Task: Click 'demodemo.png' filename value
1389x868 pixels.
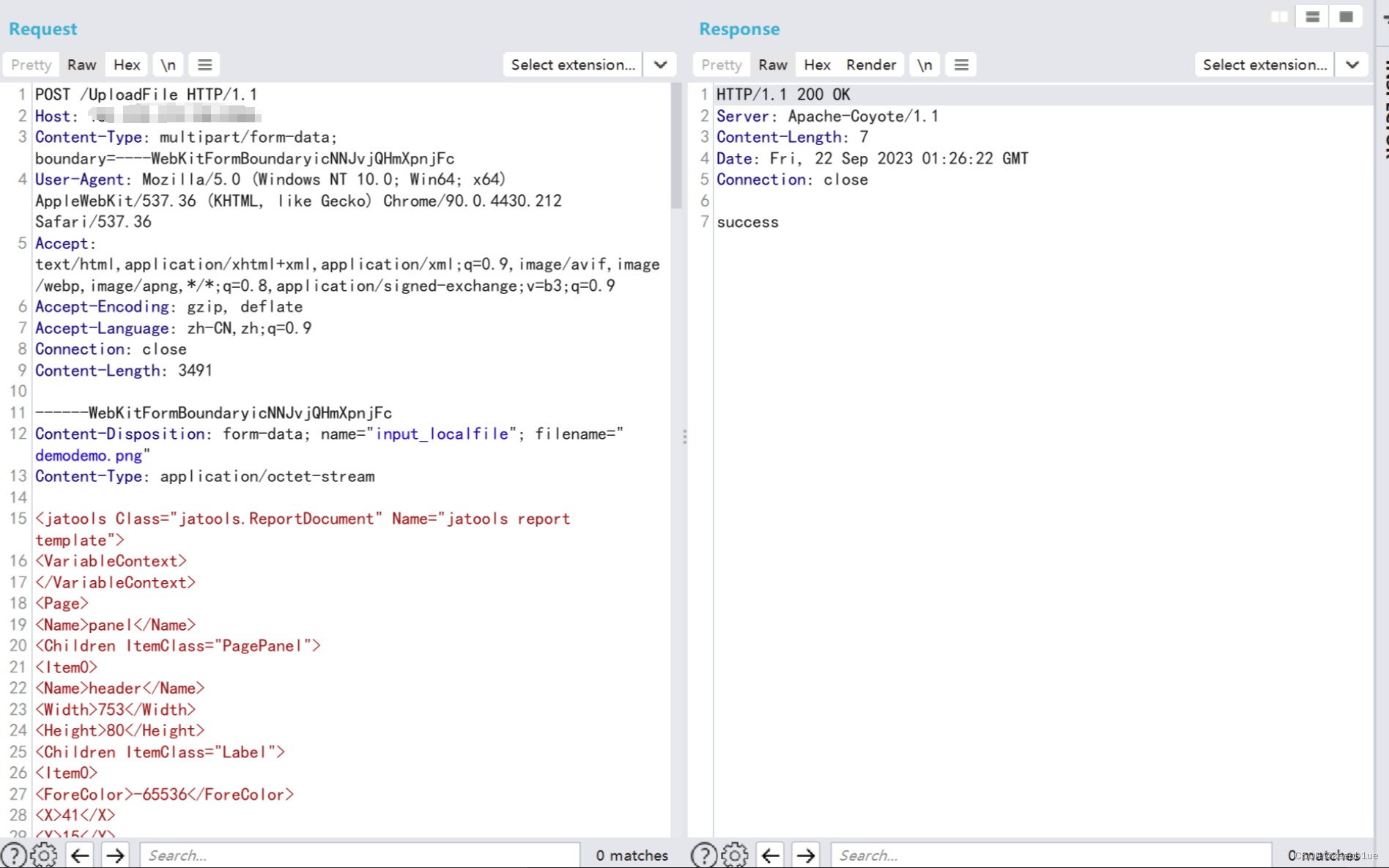Action: click(89, 456)
